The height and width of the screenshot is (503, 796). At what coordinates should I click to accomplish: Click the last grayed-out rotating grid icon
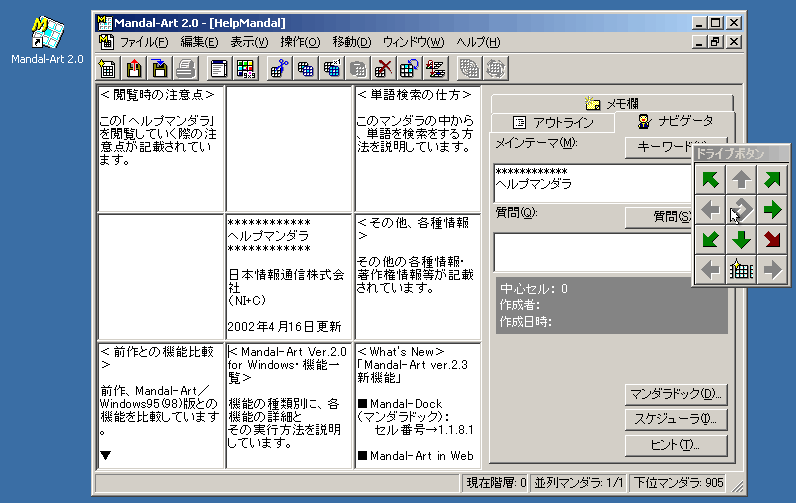coord(495,69)
